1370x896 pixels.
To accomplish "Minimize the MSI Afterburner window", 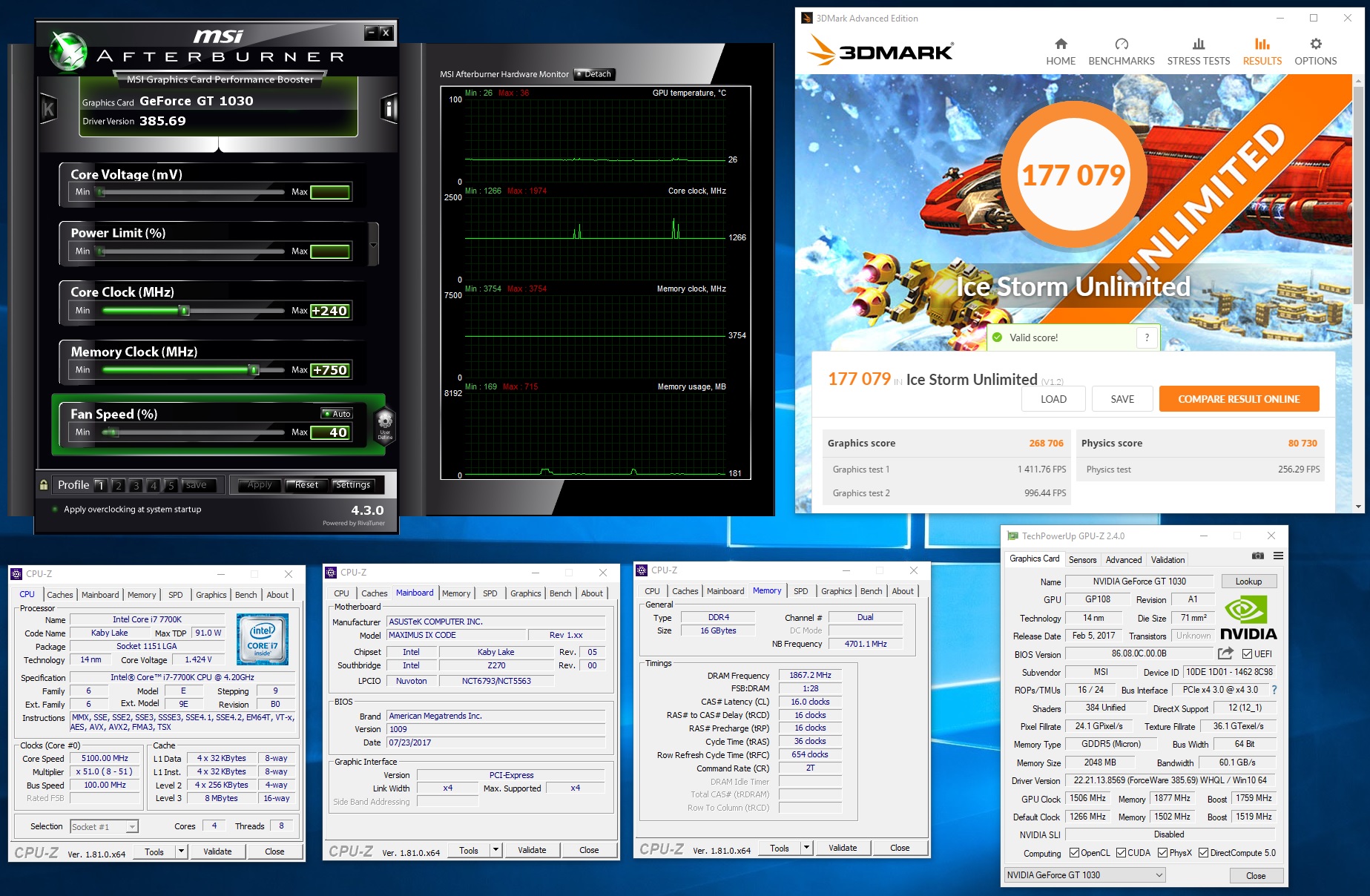I will tap(371, 32).
